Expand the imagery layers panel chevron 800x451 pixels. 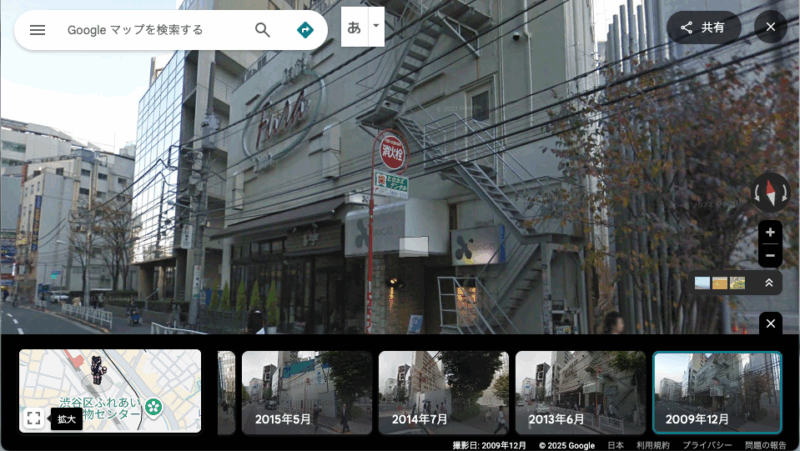(769, 283)
